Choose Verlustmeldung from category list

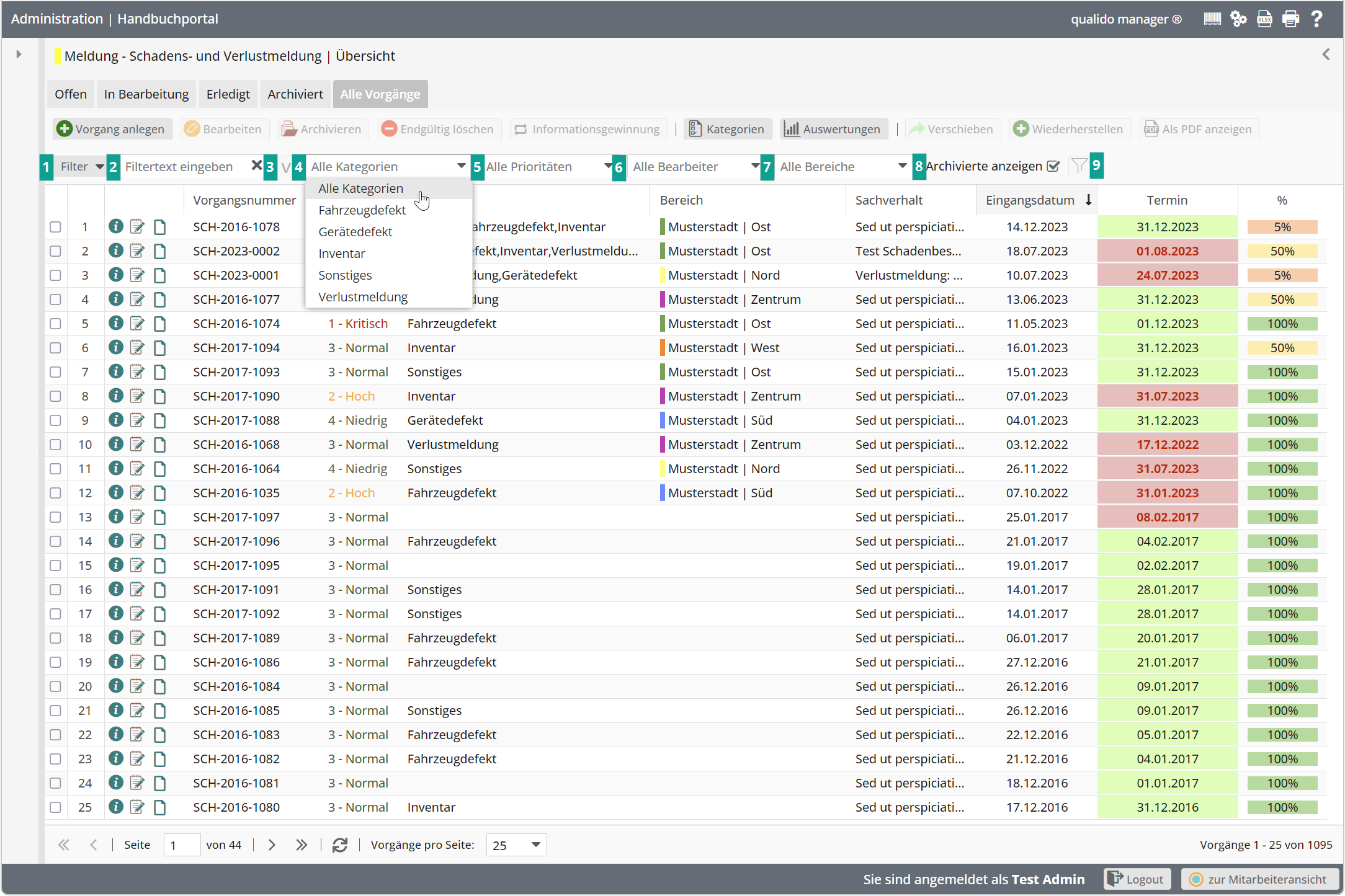coord(389,297)
